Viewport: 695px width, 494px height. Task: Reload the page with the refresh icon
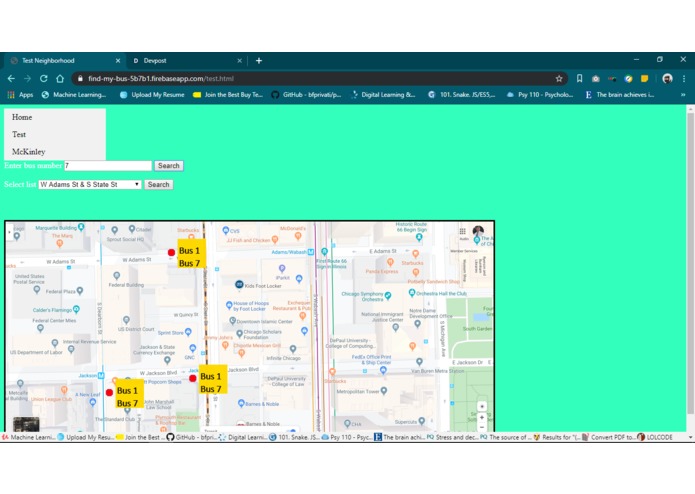pos(43,78)
